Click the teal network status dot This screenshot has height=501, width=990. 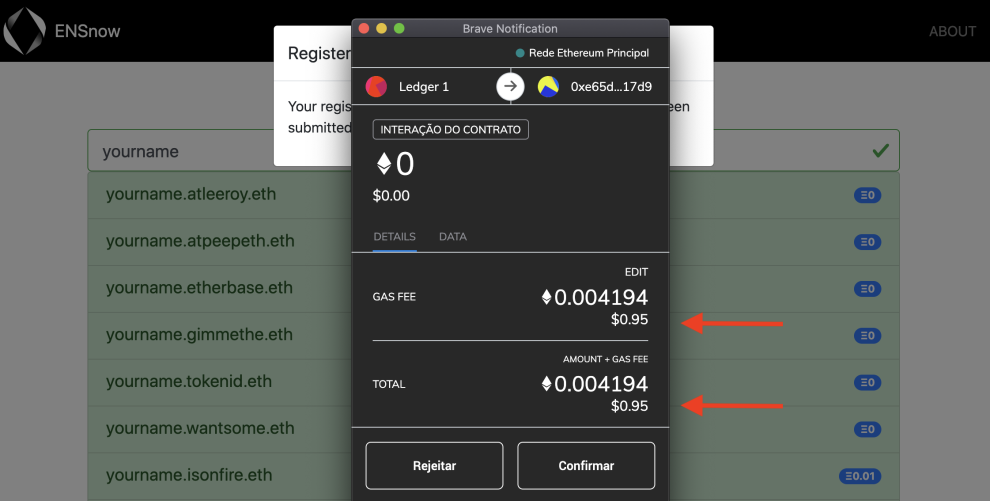pyautogui.click(x=520, y=53)
